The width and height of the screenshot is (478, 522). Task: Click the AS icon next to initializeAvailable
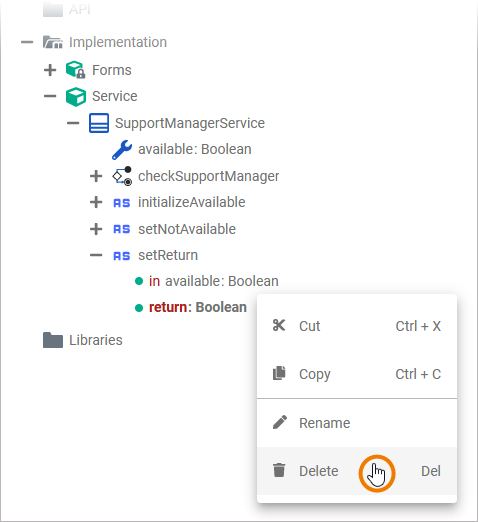(x=122, y=203)
